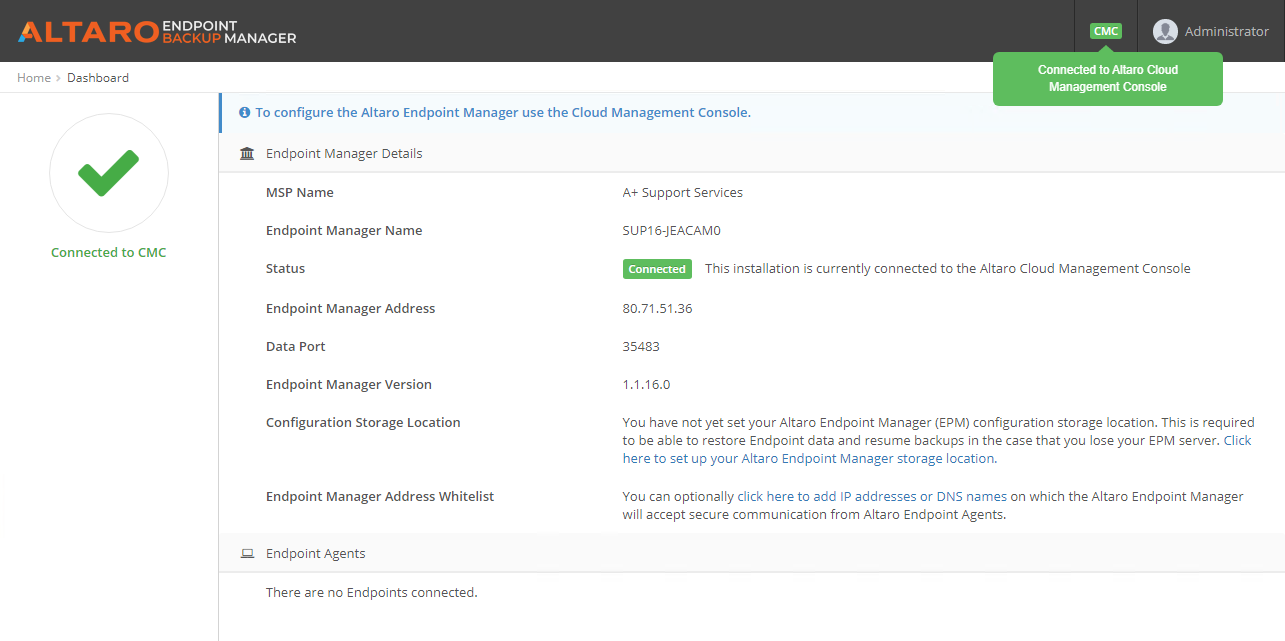Screen dimensions: 1285x641
Task: Click the Data Port label
Action: [x=296, y=346]
